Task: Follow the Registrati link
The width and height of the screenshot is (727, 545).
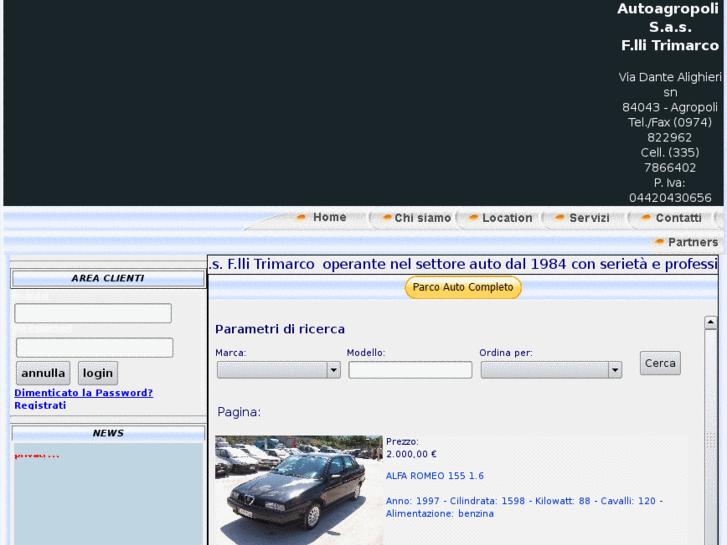Action: click(x=40, y=405)
